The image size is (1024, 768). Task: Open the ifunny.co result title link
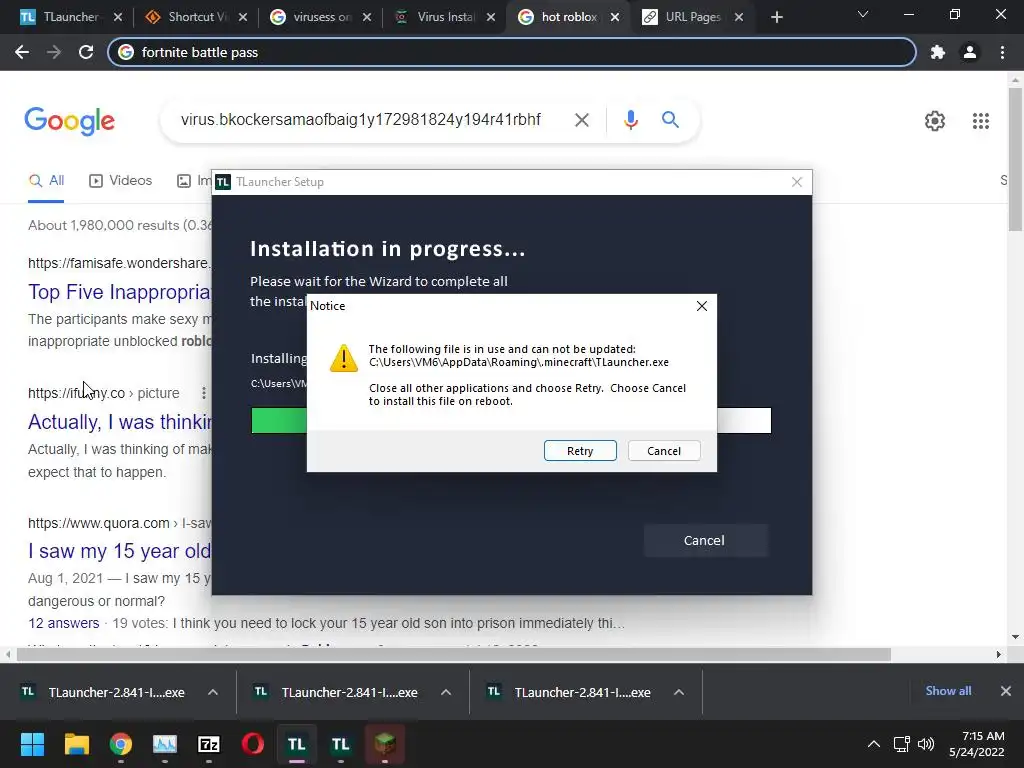click(120, 422)
